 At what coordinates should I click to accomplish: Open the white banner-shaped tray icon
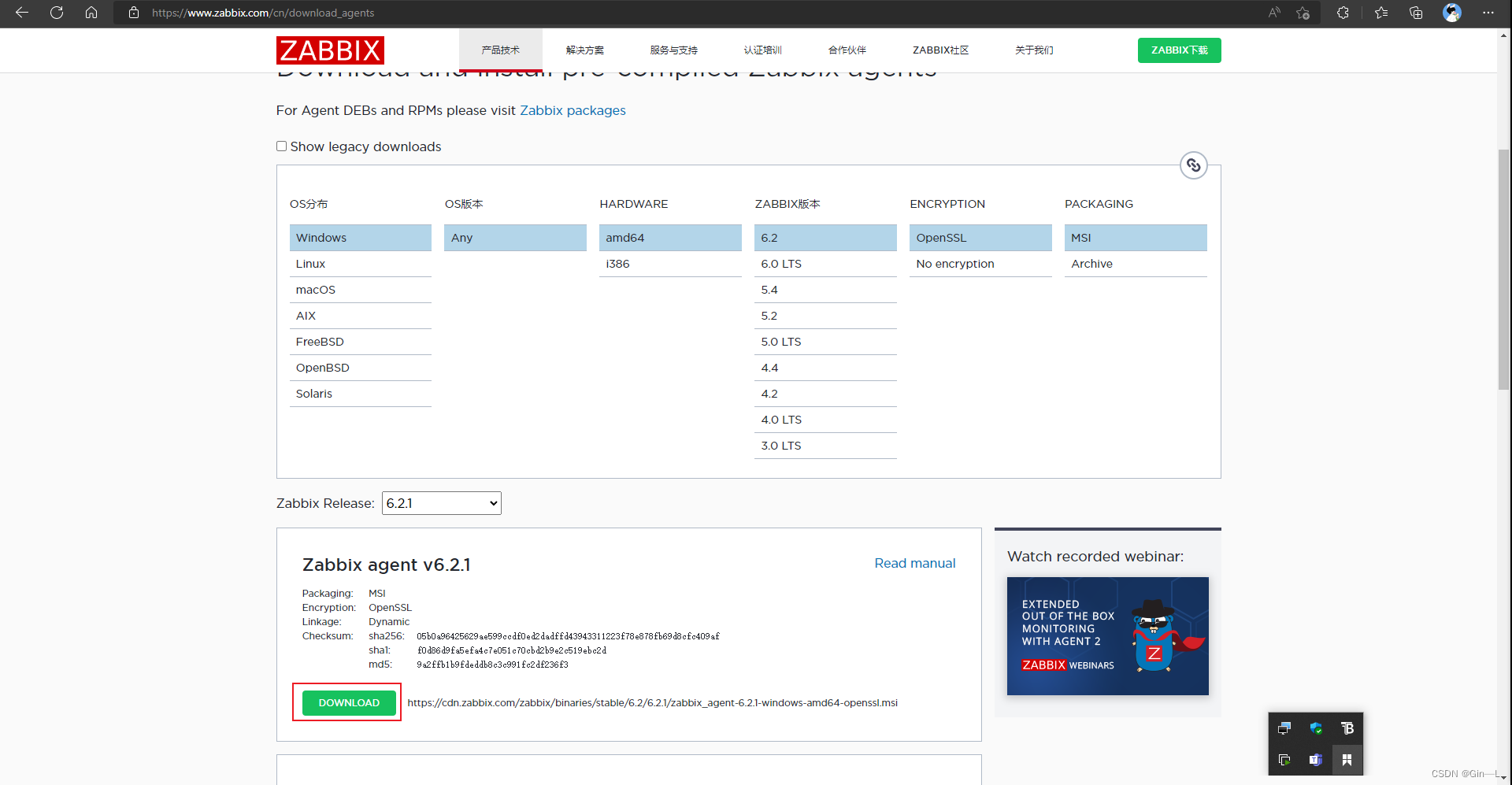[1347, 760]
